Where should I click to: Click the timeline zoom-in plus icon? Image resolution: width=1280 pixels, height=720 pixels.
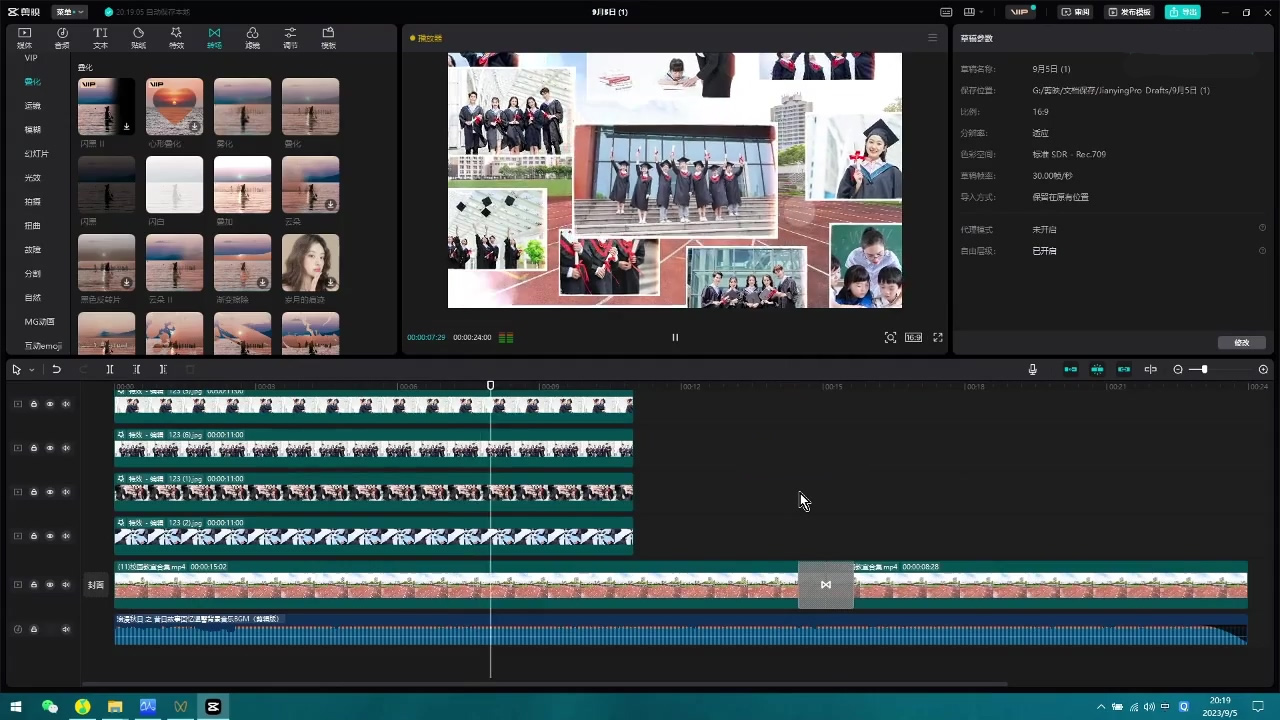(1263, 369)
